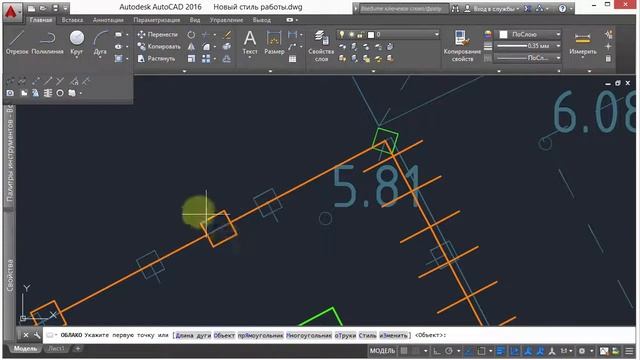Click the Save icon in quick access toolbar
The image size is (640, 360).
pos(55,8)
